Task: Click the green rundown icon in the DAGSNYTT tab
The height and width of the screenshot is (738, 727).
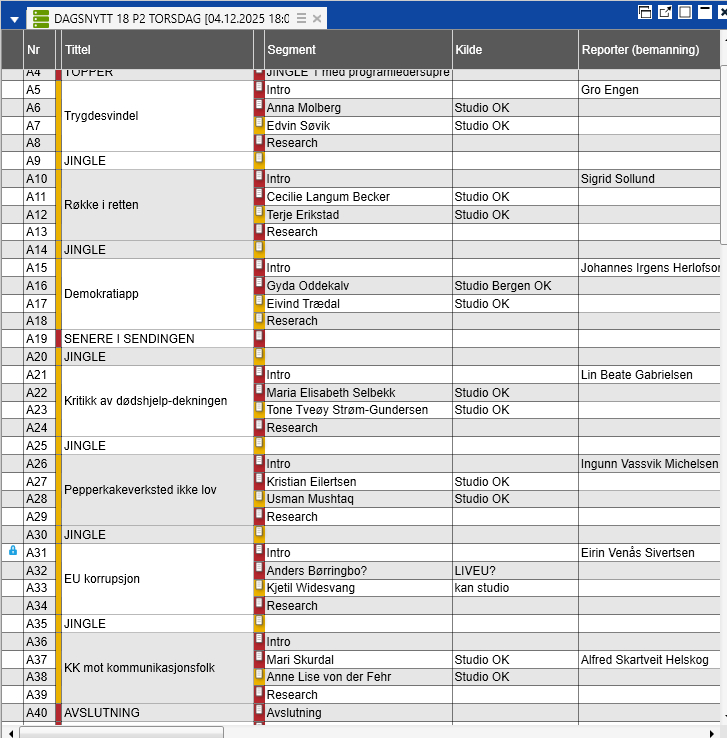Action: pyautogui.click(x=41, y=19)
